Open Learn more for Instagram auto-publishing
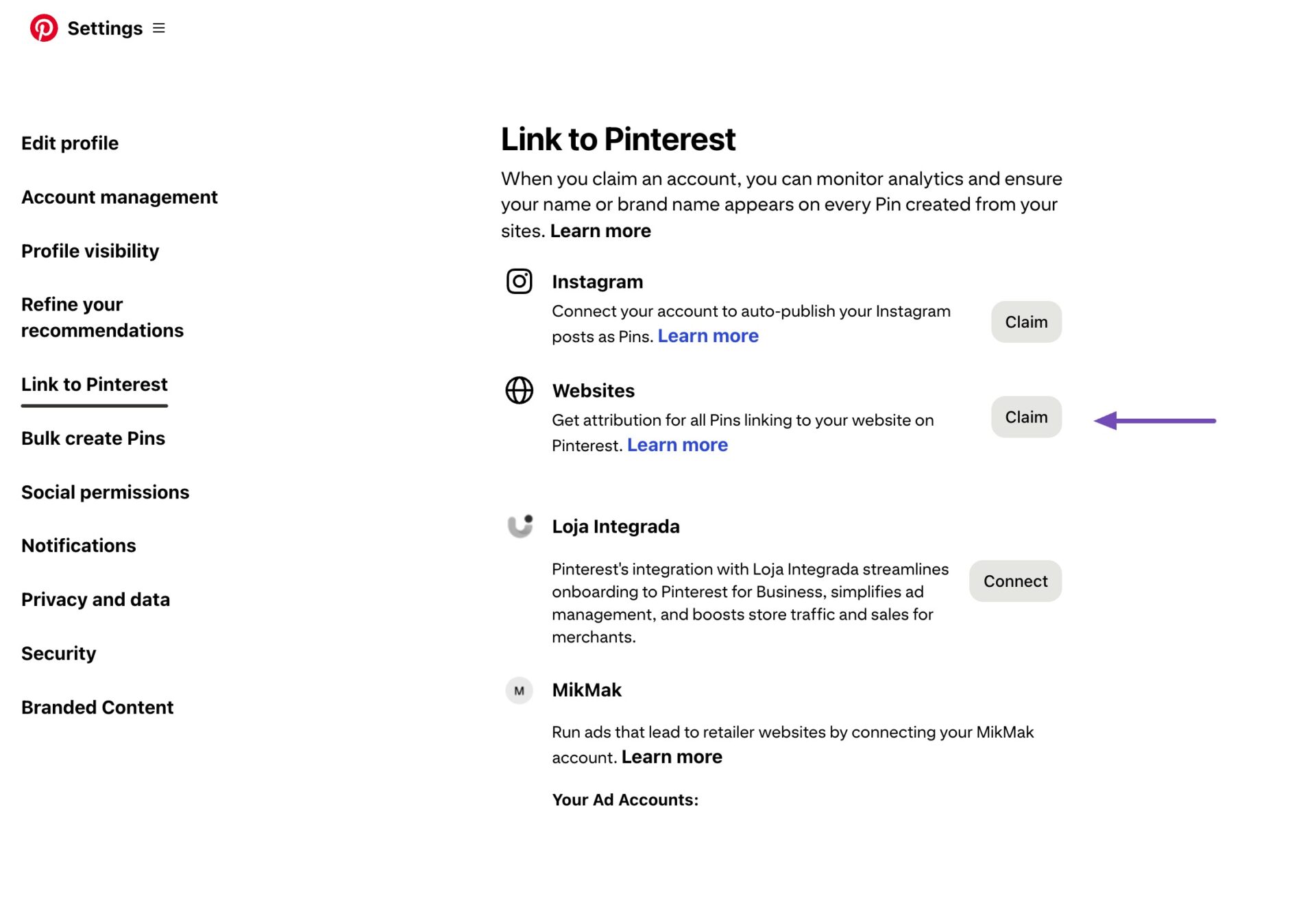This screenshot has width=1316, height=922. (x=707, y=335)
